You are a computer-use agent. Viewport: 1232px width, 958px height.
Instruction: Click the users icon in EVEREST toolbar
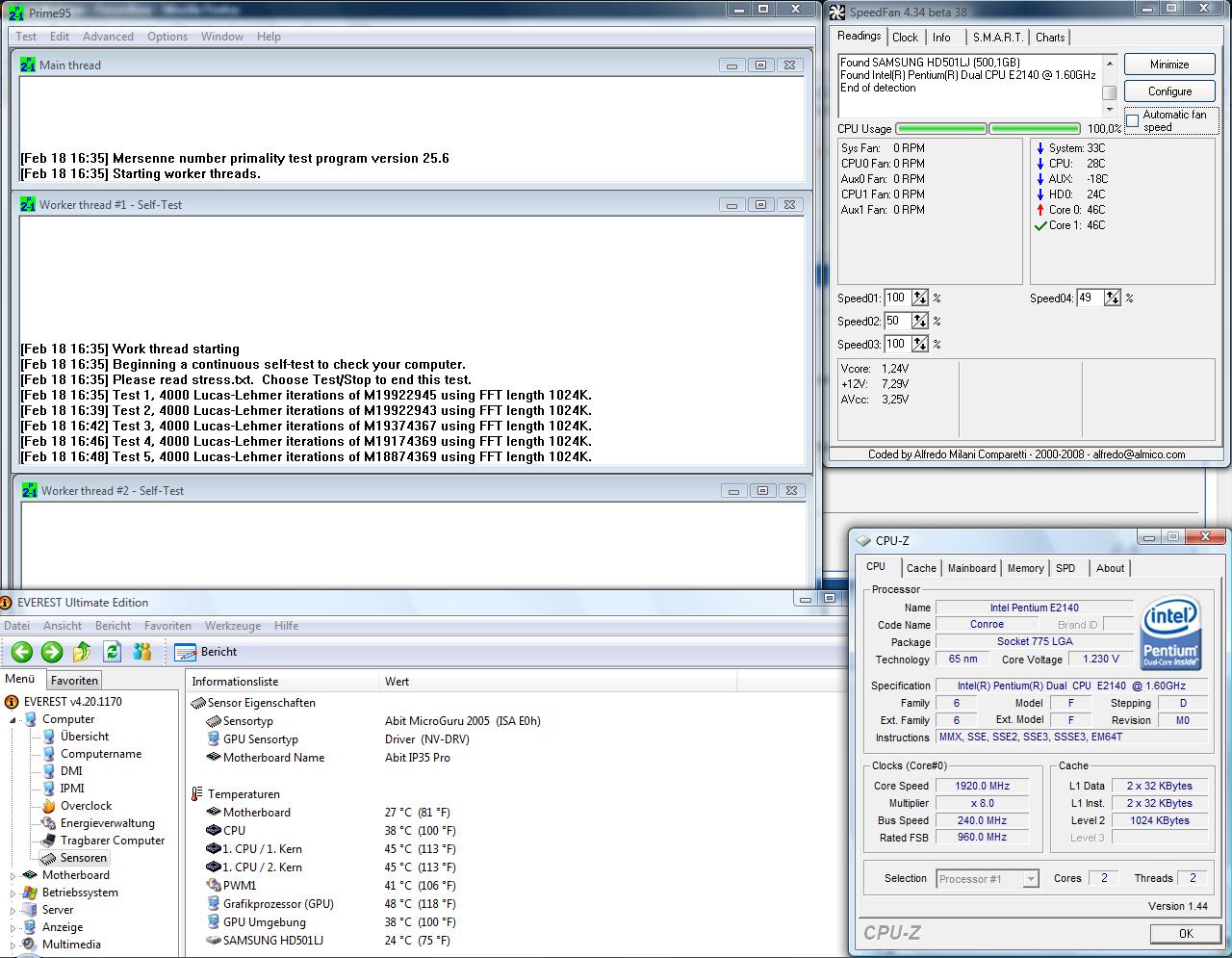(x=142, y=652)
